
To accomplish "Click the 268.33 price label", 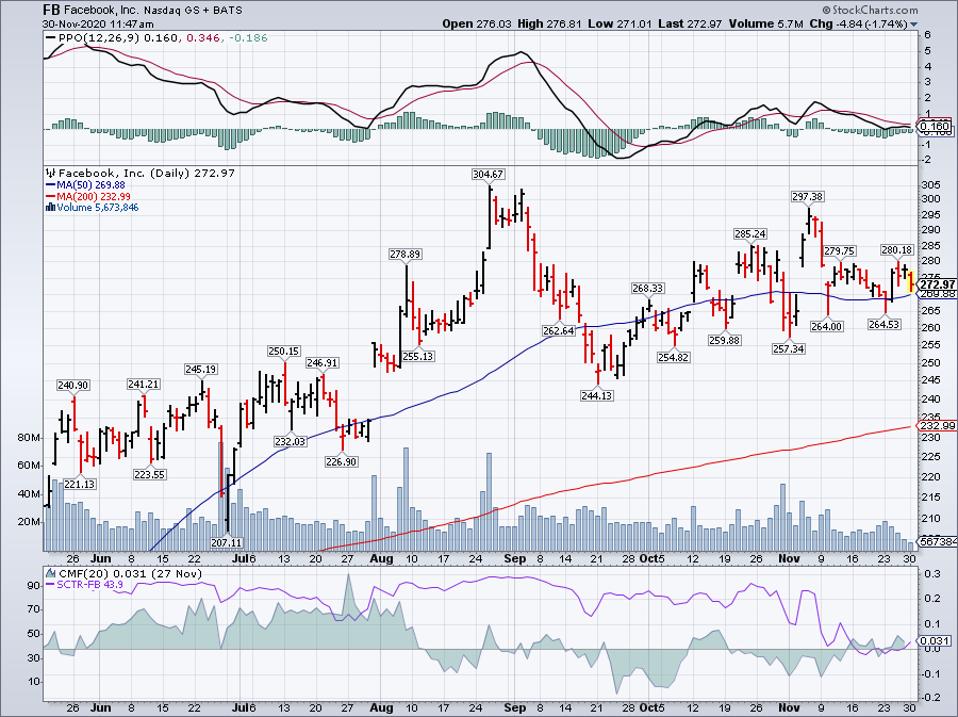I will [648, 288].
